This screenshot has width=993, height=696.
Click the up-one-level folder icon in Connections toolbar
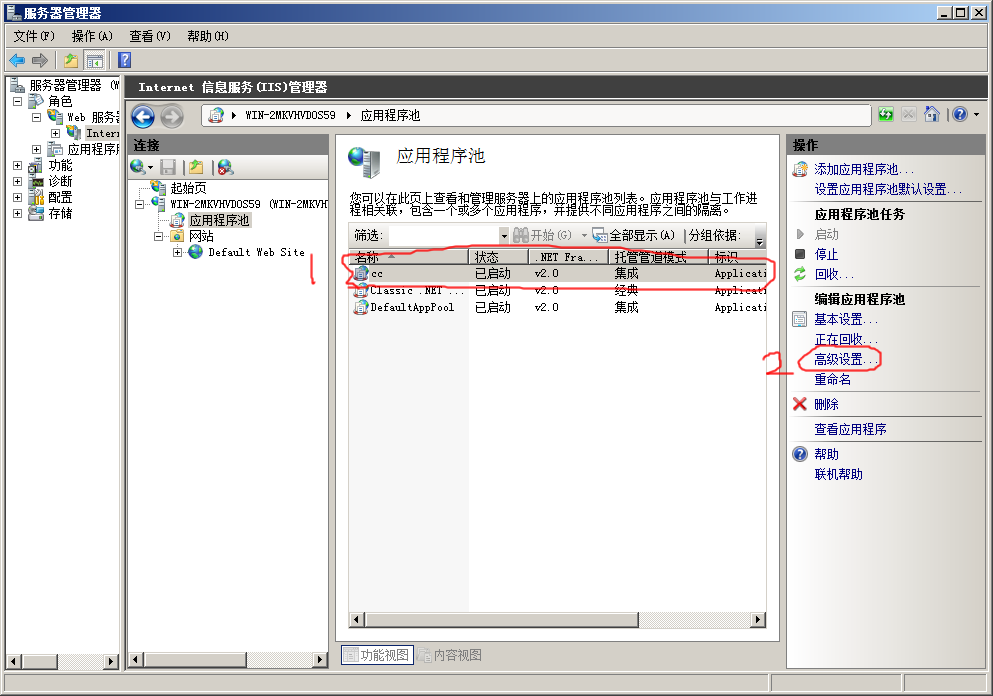point(196,167)
